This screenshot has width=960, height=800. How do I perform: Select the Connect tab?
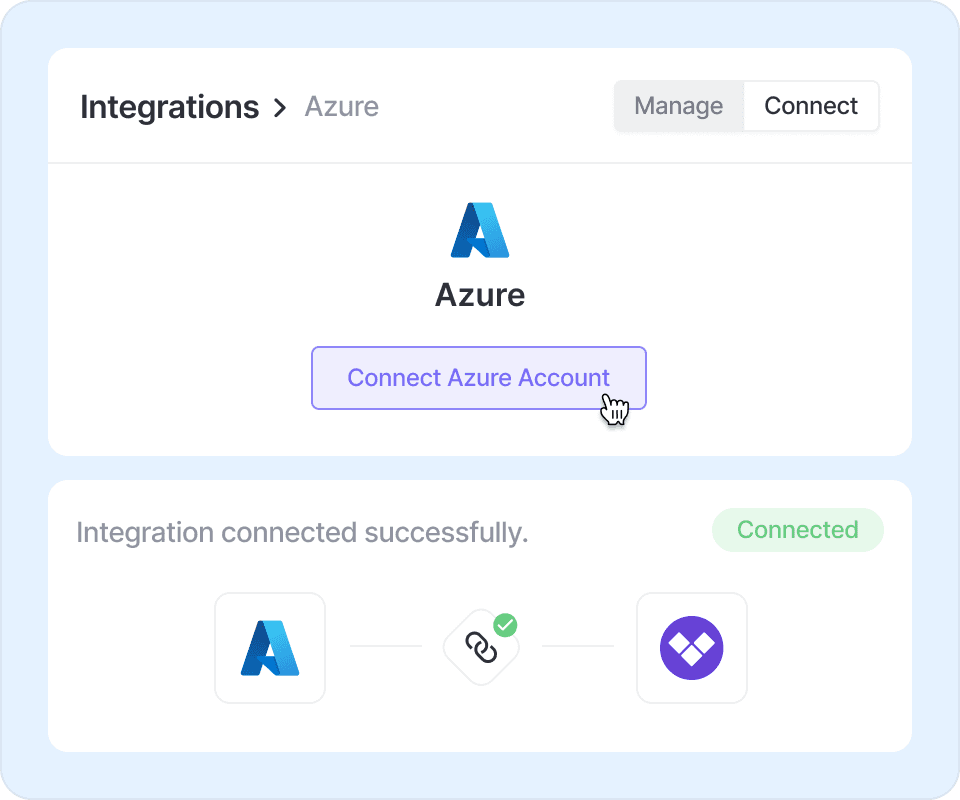pos(811,106)
